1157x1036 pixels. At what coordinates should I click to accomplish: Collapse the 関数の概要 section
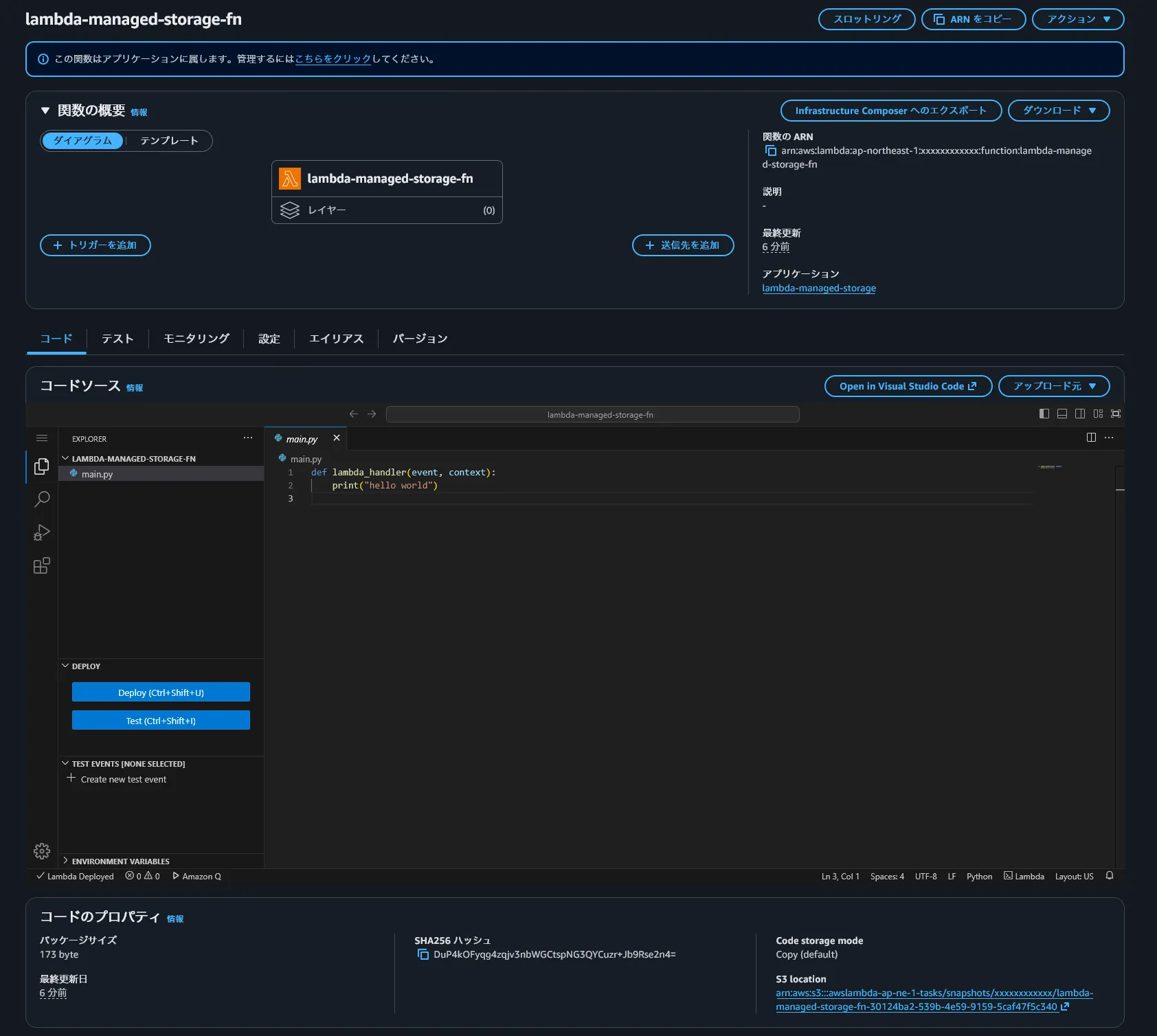(x=45, y=111)
